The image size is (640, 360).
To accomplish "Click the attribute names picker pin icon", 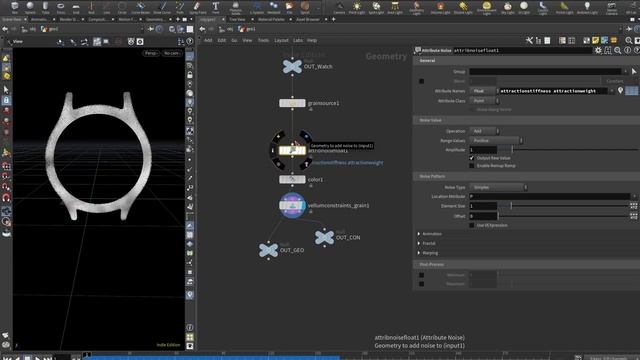I will [x=620, y=91].
